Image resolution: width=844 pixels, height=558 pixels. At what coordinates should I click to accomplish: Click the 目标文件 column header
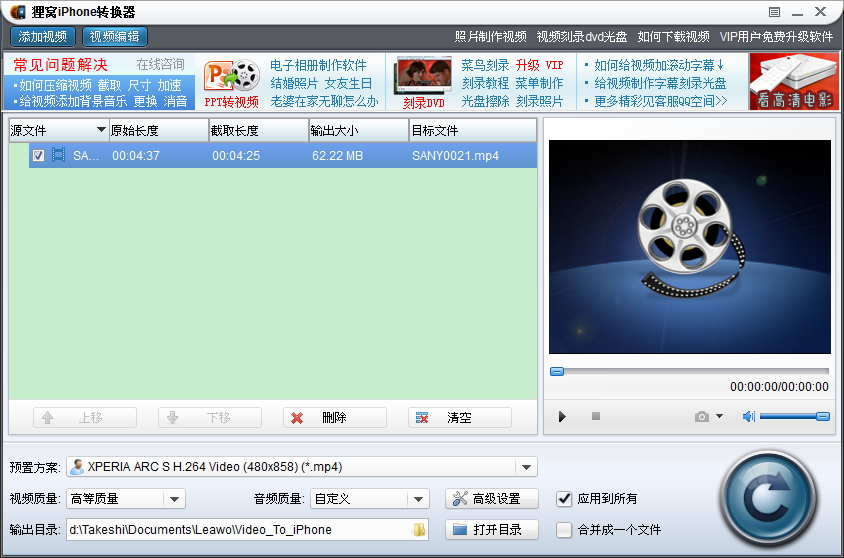click(x=473, y=130)
